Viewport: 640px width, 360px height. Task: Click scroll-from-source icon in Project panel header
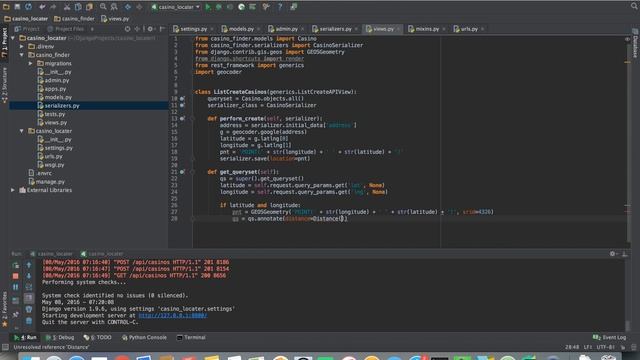[128, 29]
